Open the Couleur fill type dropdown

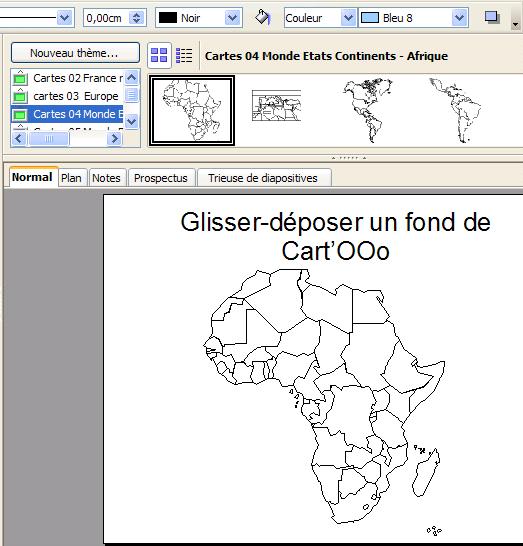[x=348, y=17]
